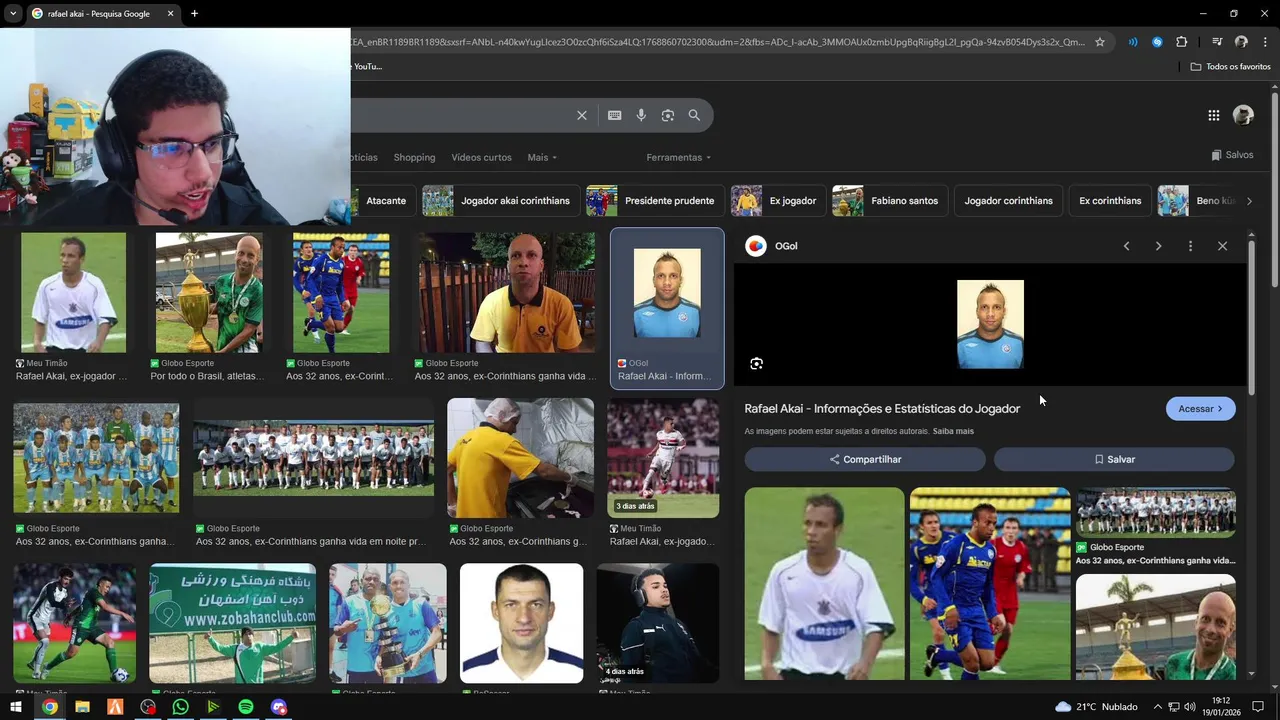Open the on-screen keyboard input tool

click(614, 115)
